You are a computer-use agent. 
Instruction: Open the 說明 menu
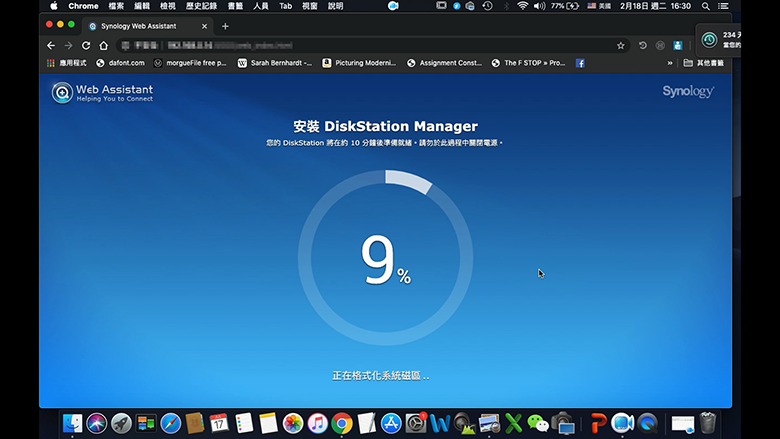[336, 6]
